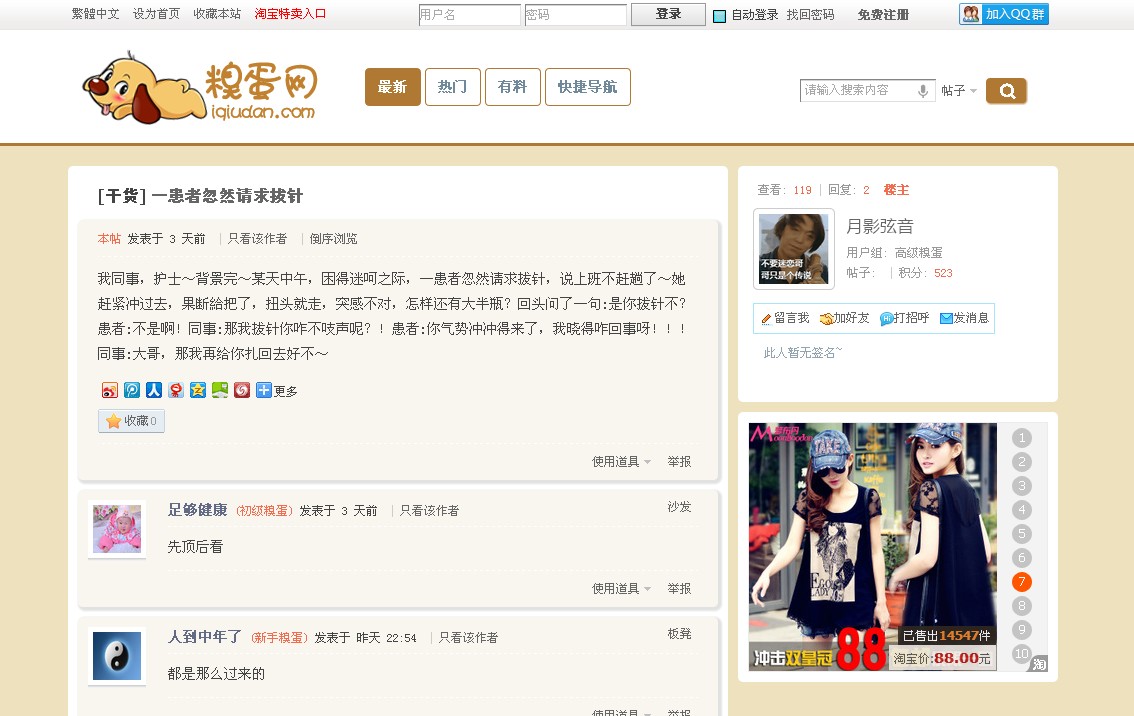Select carousel slide 8
Viewport: 1134px width, 716px height.
pyautogui.click(x=1022, y=605)
